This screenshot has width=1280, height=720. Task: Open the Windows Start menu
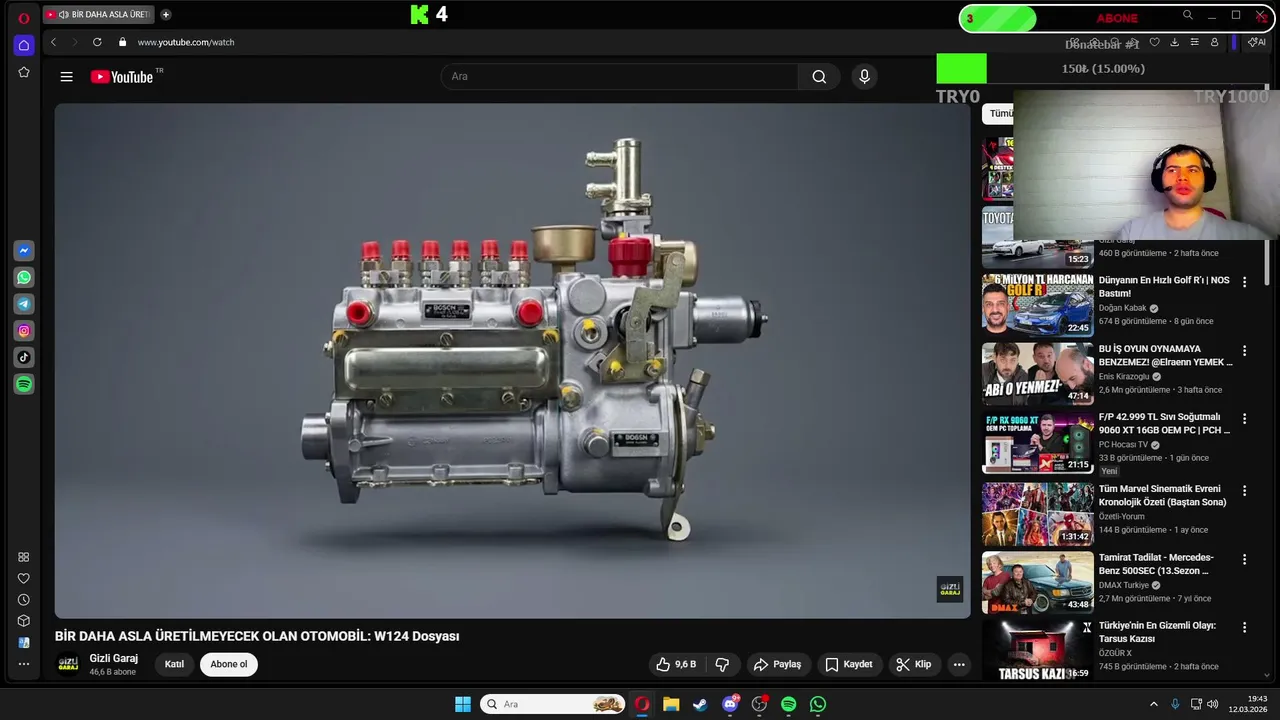[463, 704]
